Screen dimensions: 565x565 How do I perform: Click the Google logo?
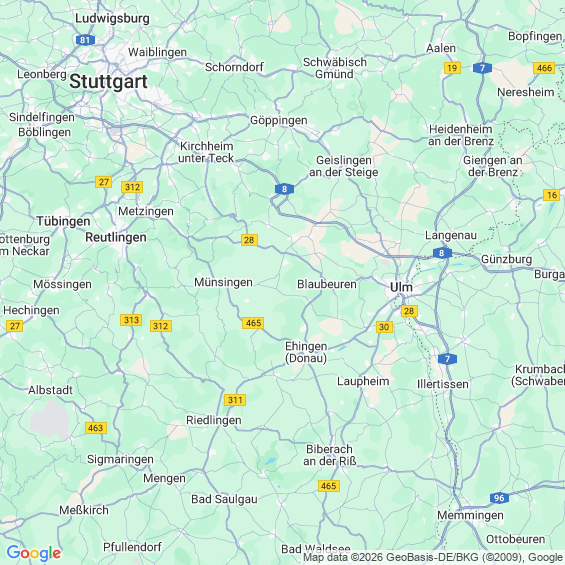coord(34,553)
